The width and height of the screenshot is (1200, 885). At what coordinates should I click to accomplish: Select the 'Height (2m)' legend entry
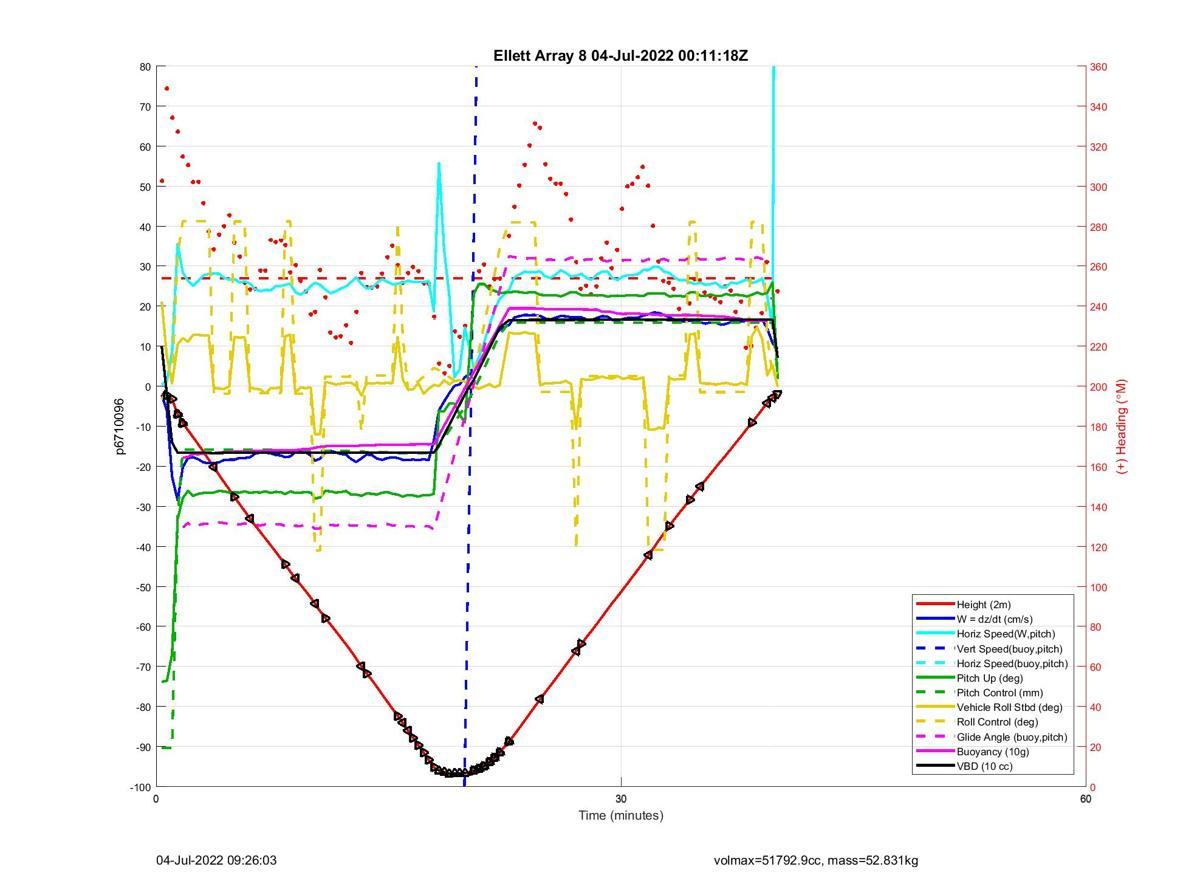pyautogui.click(x=985, y=604)
